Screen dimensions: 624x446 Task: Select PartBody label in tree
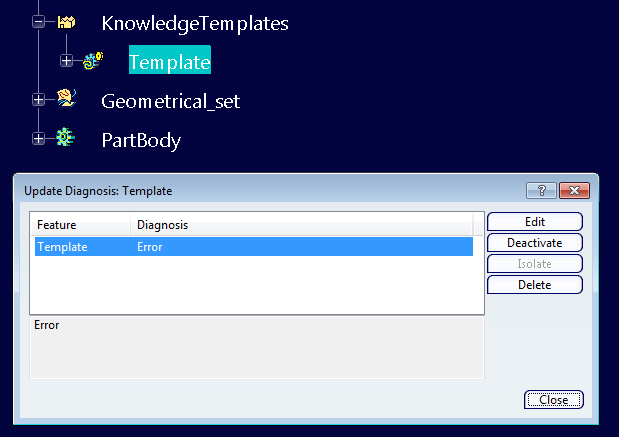click(x=141, y=140)
